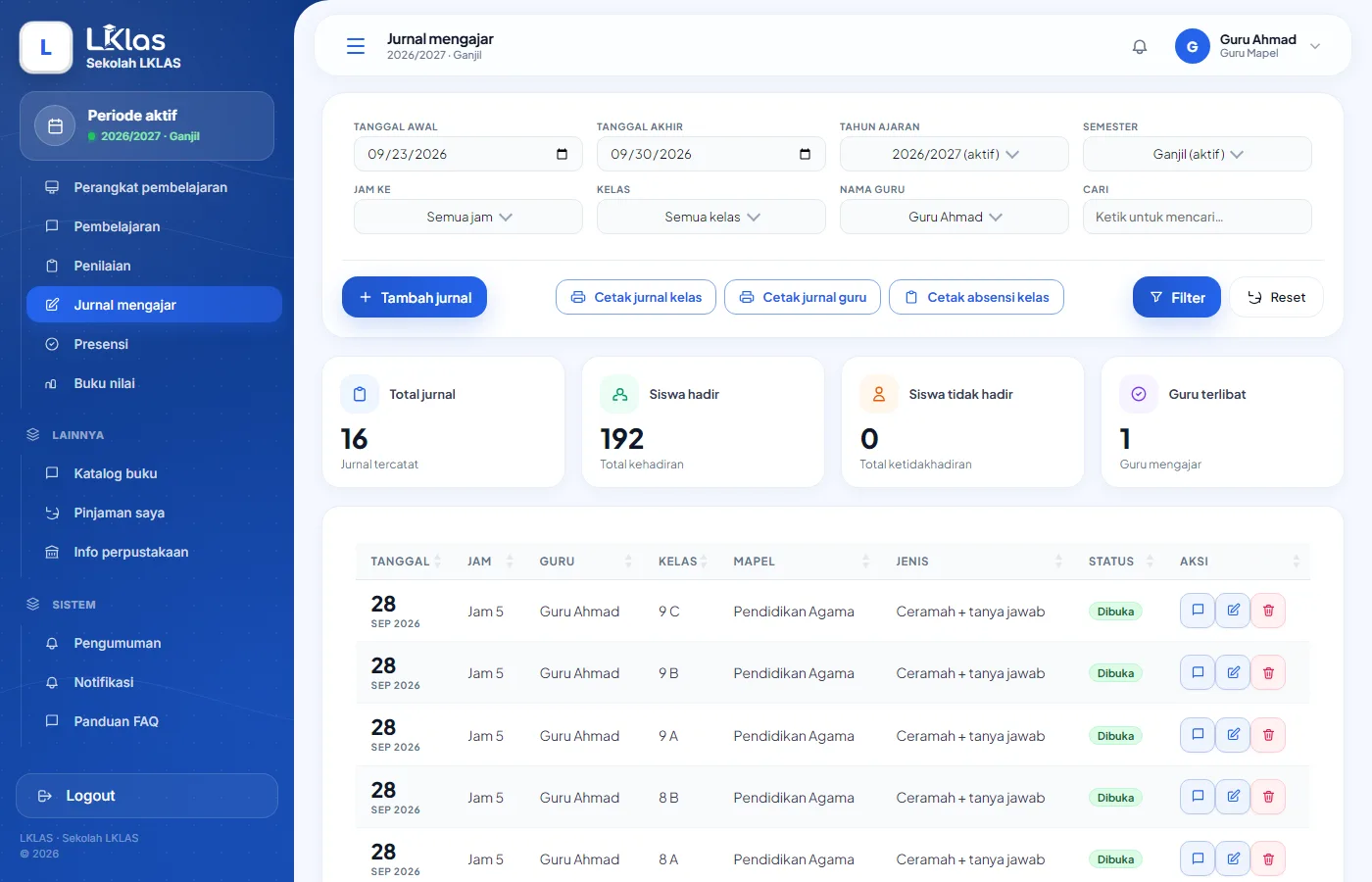
Task: Edit the 8 B journal entry
Action: (1233, 797)
